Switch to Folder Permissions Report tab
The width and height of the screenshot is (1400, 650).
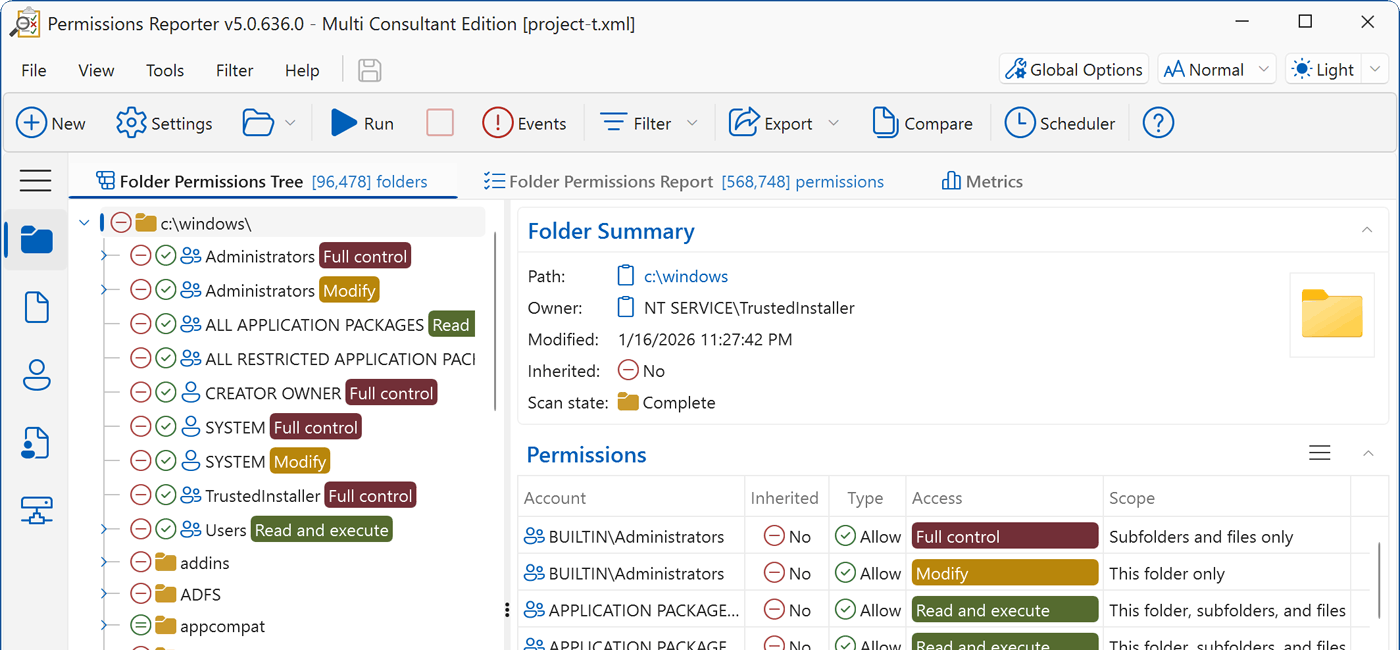[684, 181]
